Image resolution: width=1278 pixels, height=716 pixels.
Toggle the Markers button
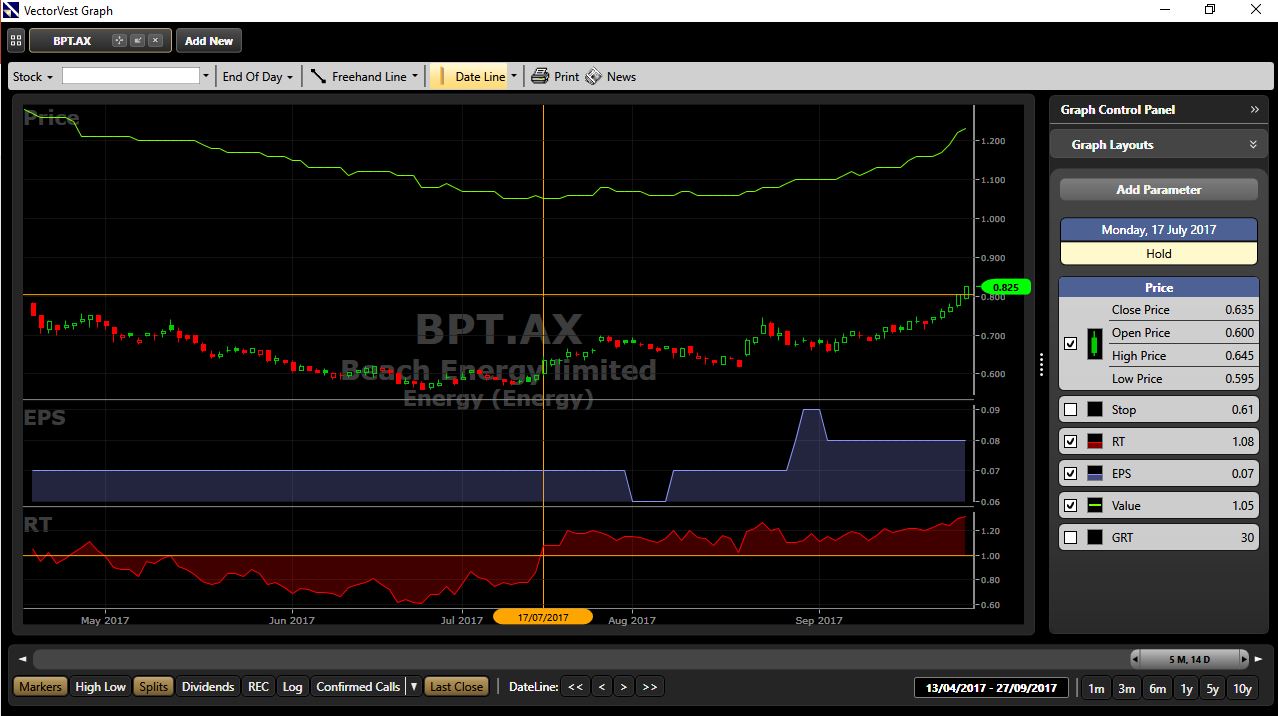click(40, 687)
